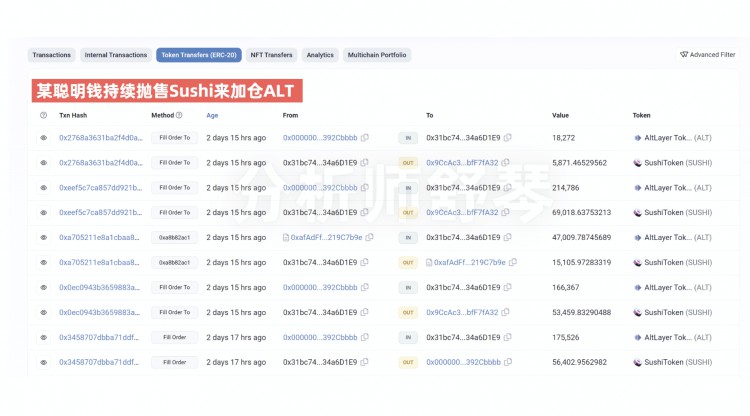Image resolution: width=750 pixels, height=416 pixels.
Task: Open SushiToken (SUSHI) in the 56,402.9562982 row
Action: click(673, 362)
